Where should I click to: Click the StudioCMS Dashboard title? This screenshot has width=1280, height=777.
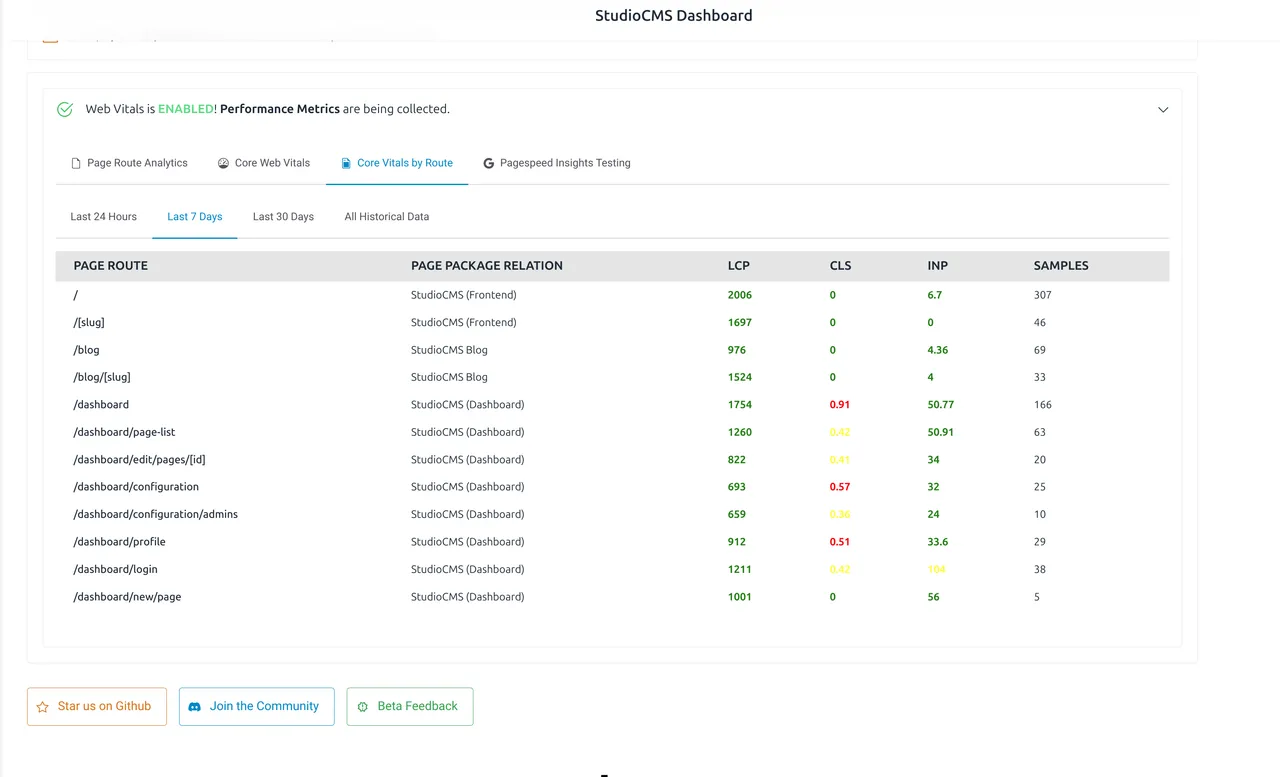[674, 16]
